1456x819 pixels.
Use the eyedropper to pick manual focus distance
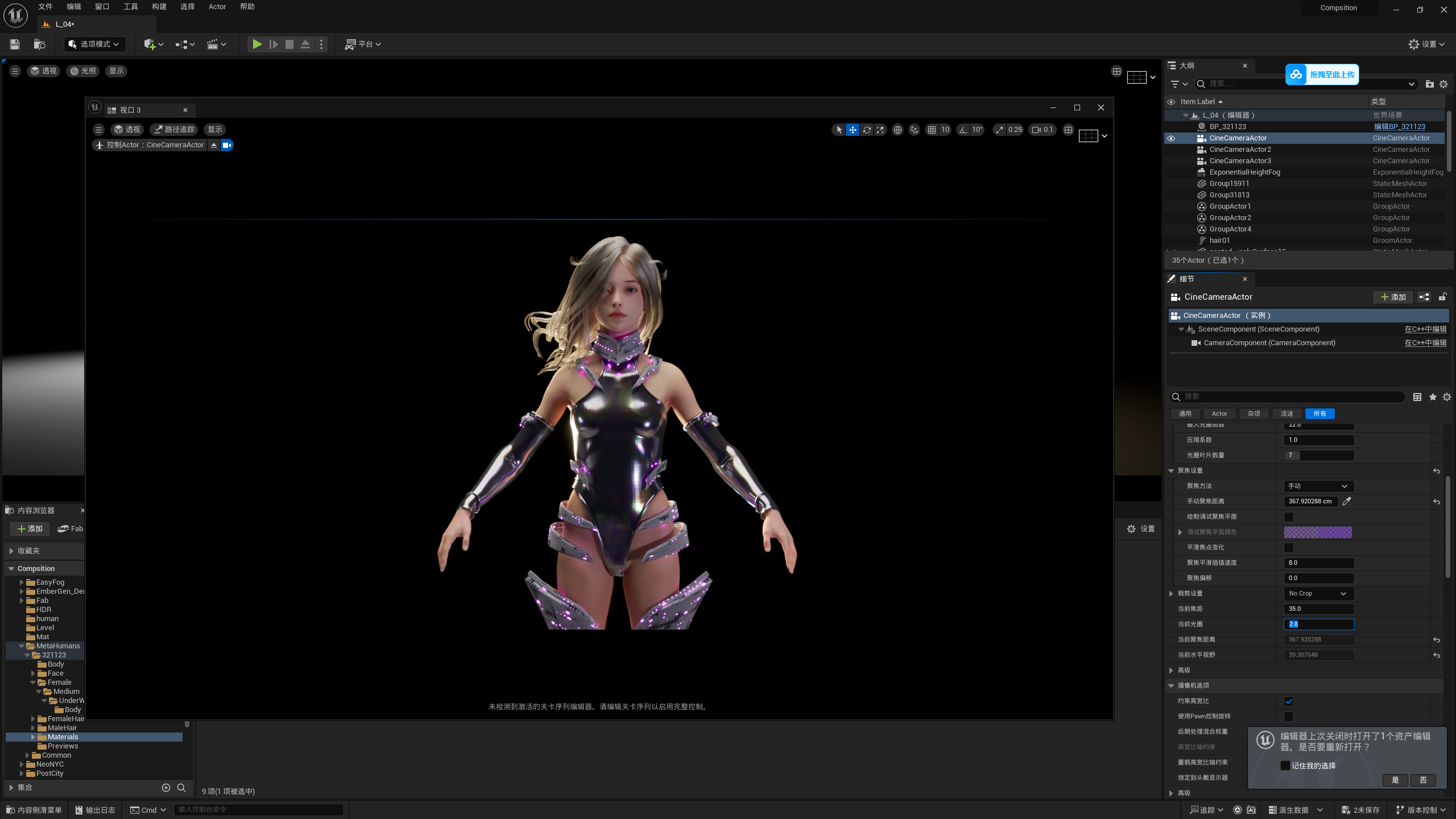coord(1347,501)
